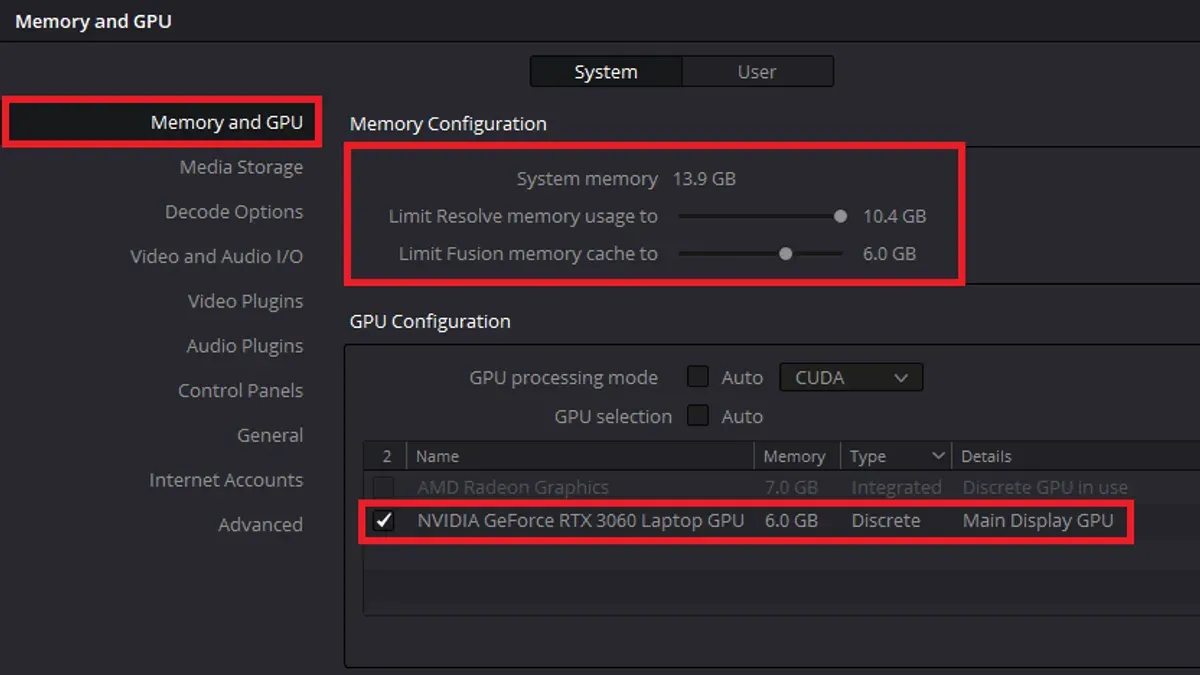Open Internet Accounts settings
Image resolution: width=1200 pixels, height=675 pixels.
click(x=226, y=480)
